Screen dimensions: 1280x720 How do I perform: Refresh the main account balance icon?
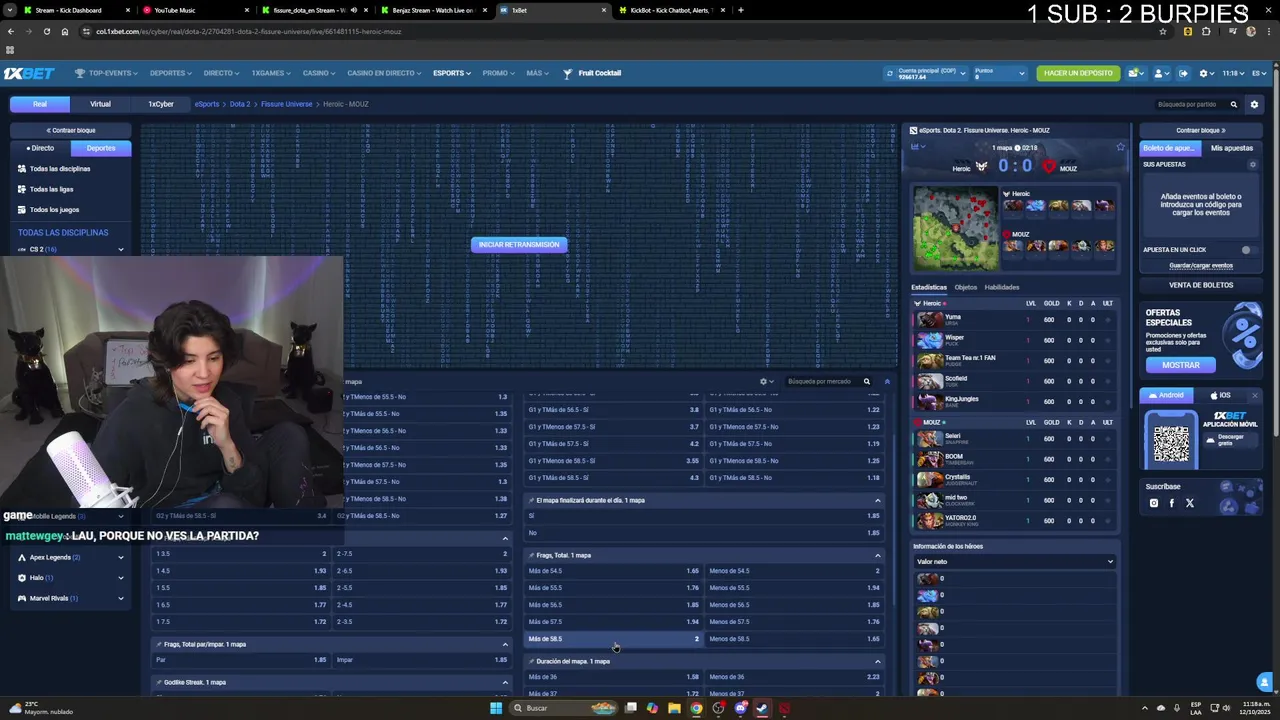889,73
